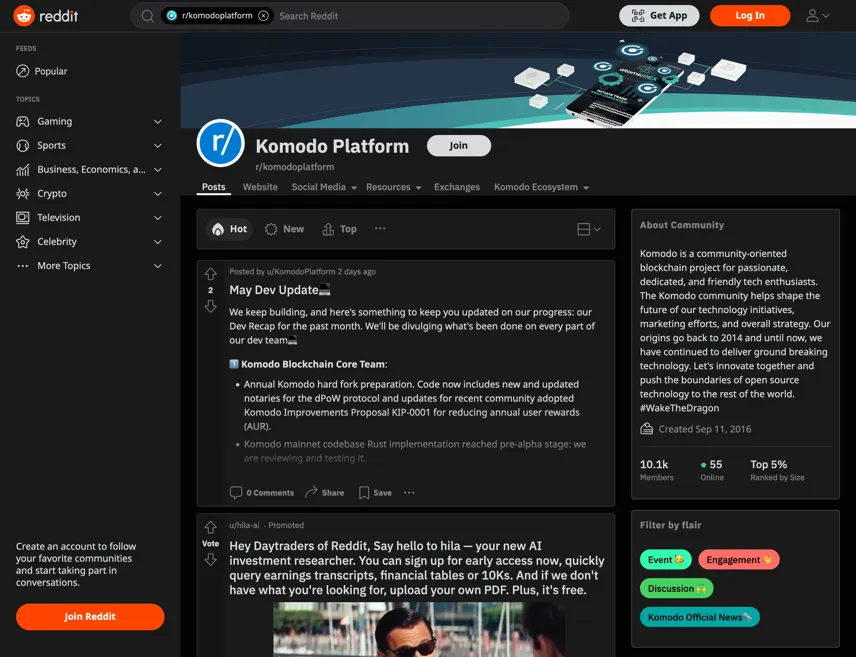Click the More Topics ellipsis icon
This screenshot has width=856, height=657.
[x=22, y=266]
